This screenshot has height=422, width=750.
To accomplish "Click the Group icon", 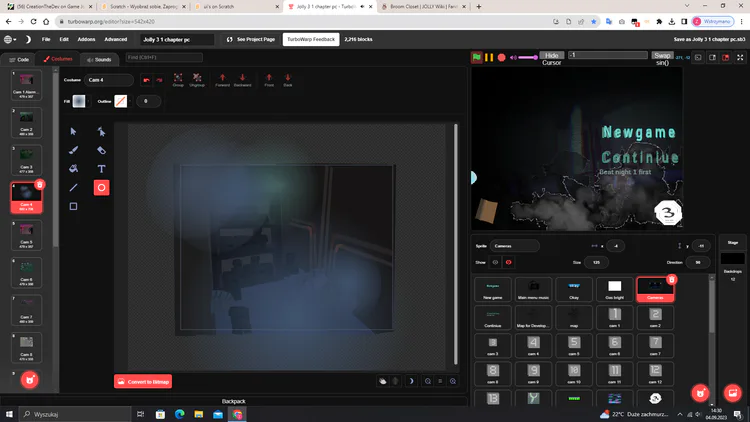I will click(x=178, y=80).
